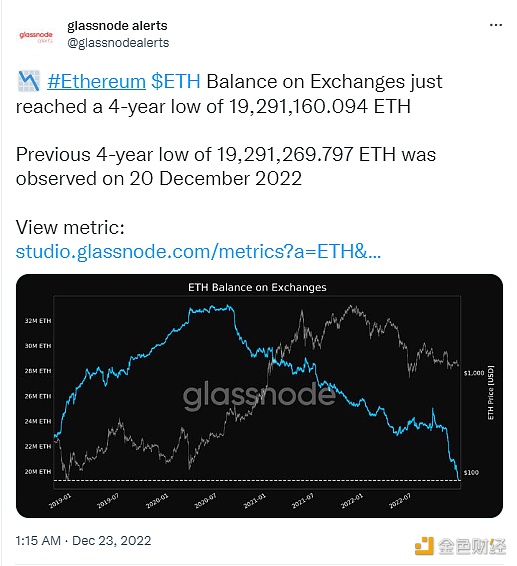Open the ETH Balance on Exchanges chart image
The height and width of the screenshot is (566, 517).
click(259, 396)
